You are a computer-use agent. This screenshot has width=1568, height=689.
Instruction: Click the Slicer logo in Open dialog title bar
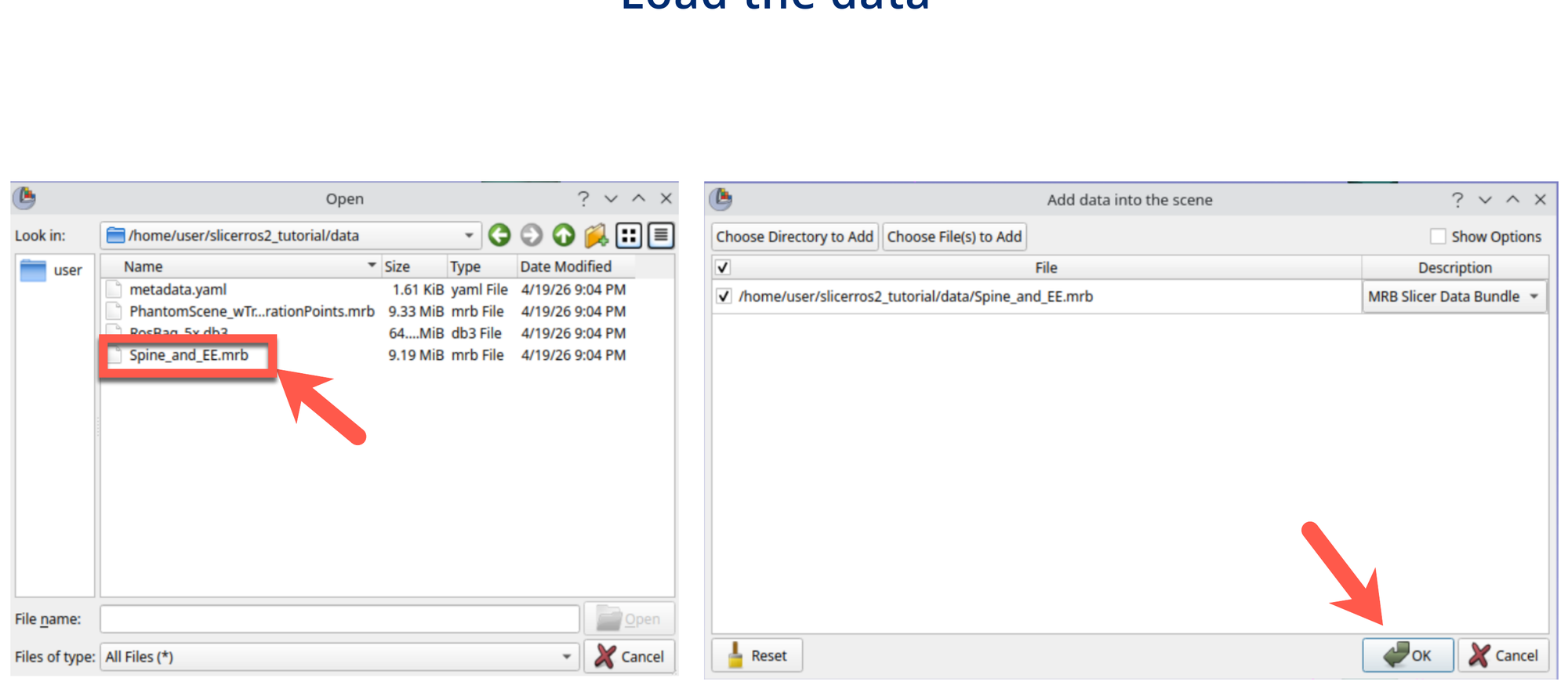(25, 198)
